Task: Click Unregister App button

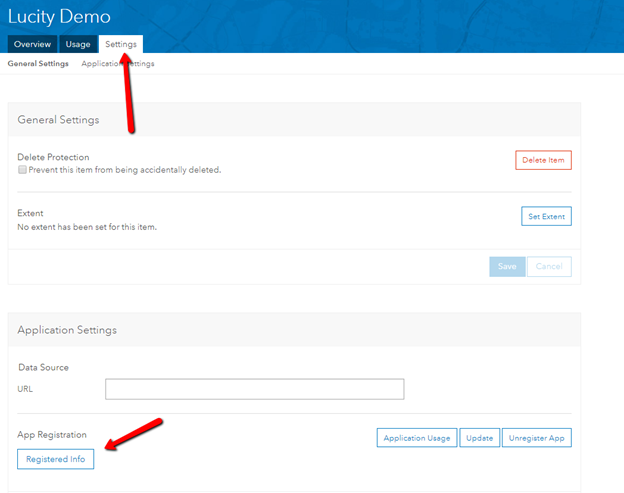Action: 536,438
